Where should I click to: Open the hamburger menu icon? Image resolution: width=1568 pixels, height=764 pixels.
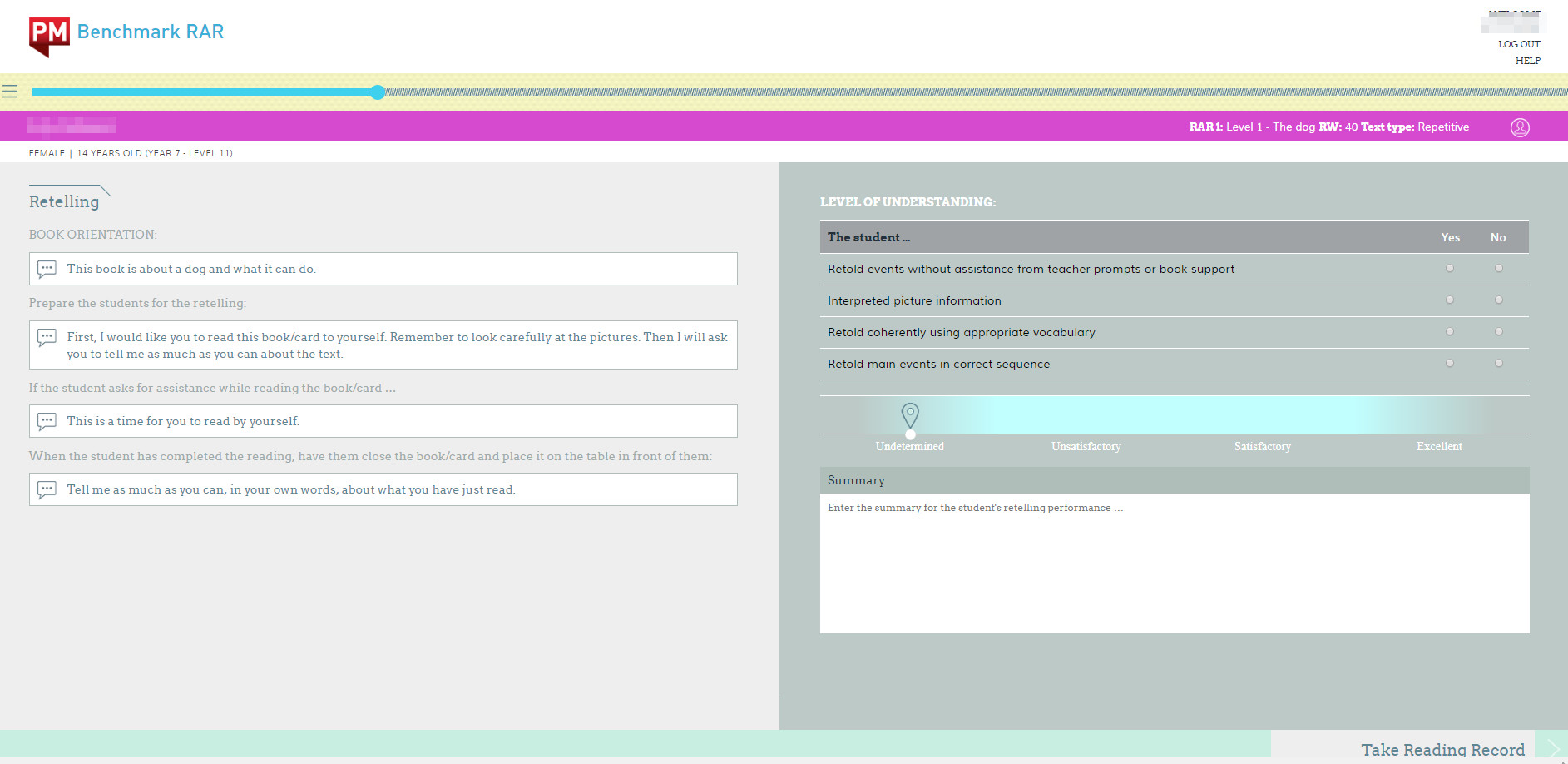click(10, 92)
